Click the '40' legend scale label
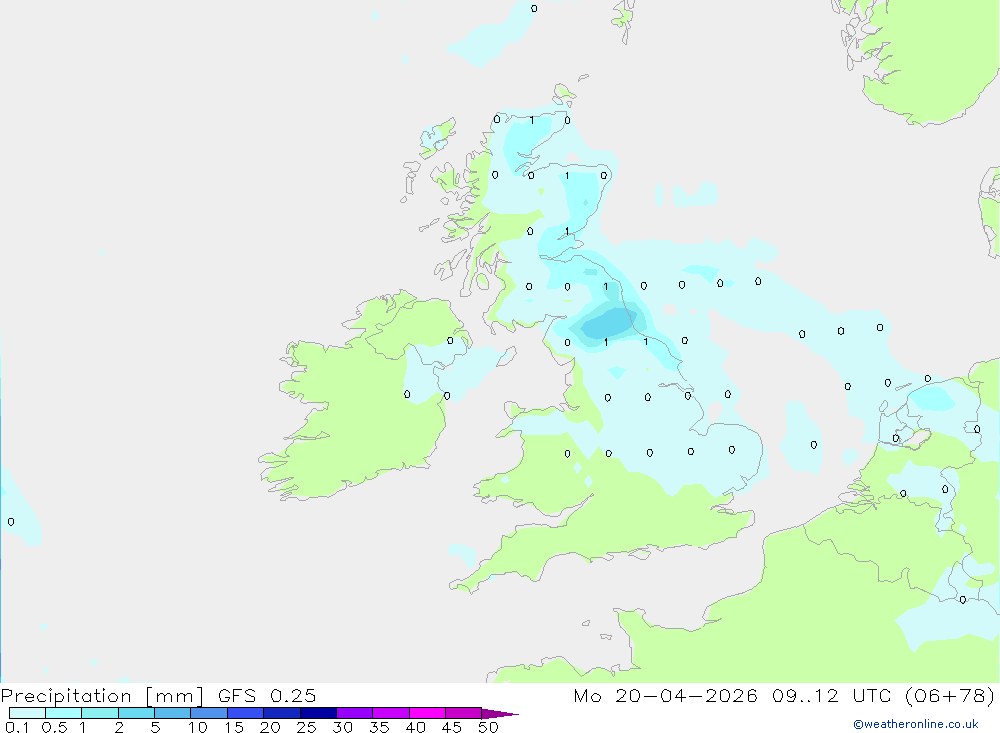This screenshot has height=733, width=1000. tap(415, 727)
